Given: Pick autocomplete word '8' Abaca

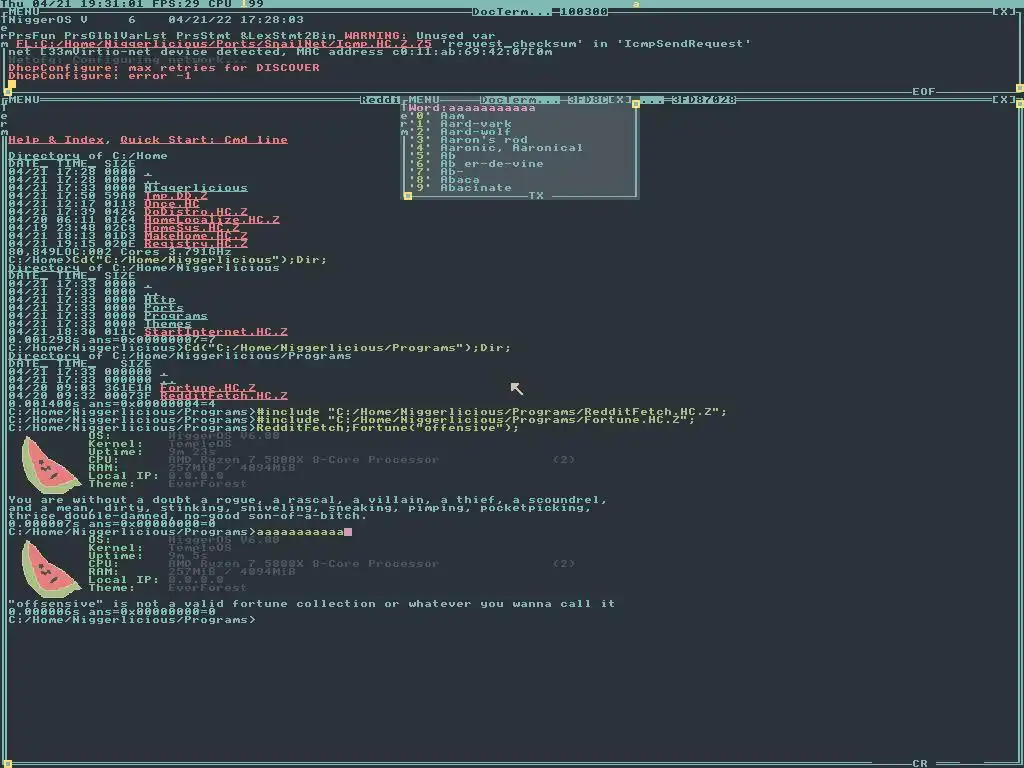Looking at the screenshot, I should (x=444, y=180).
